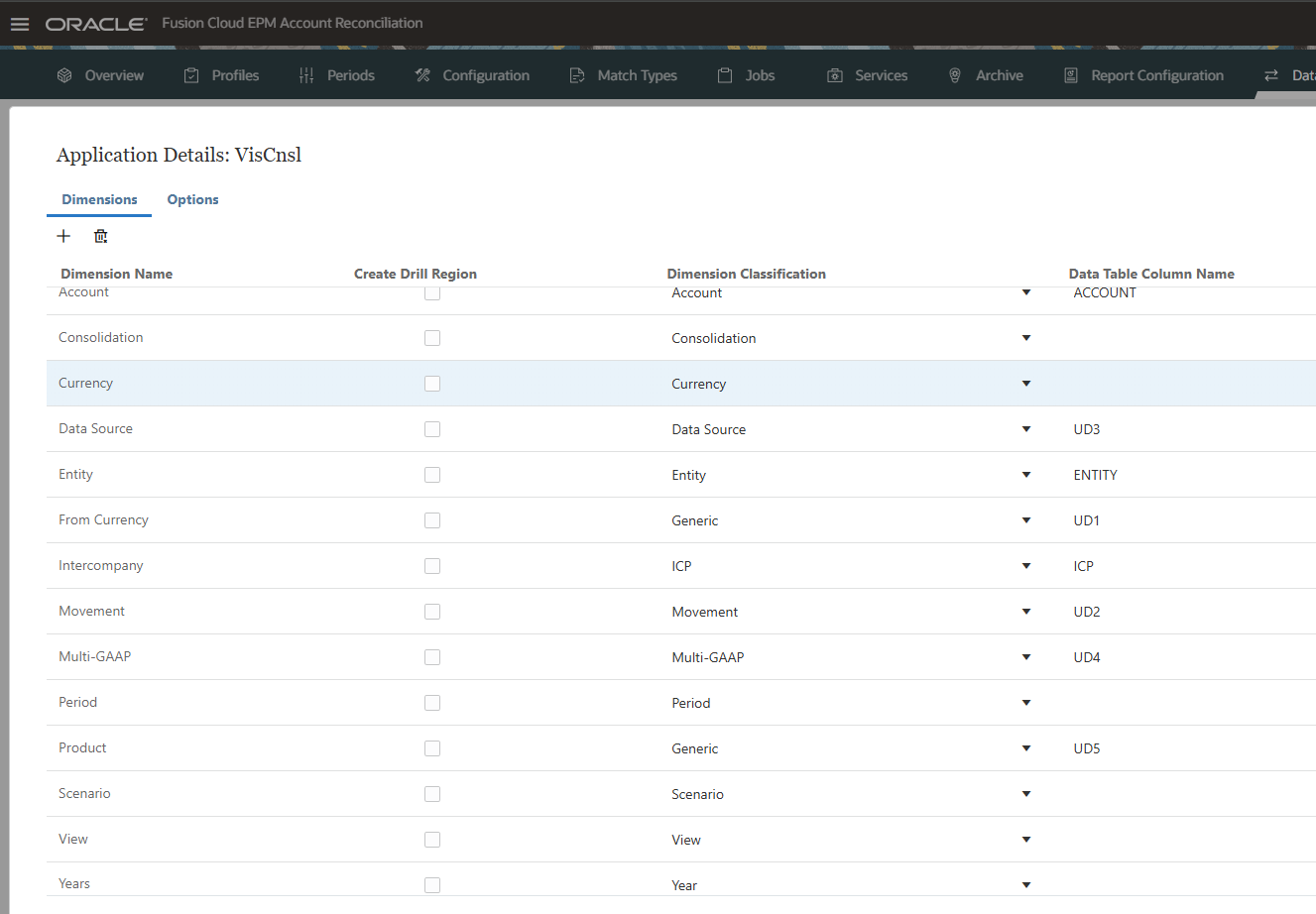Check Multi-GAAP drill region checkbox
The width and height of the screenshot is (1316, 914).
432,657
